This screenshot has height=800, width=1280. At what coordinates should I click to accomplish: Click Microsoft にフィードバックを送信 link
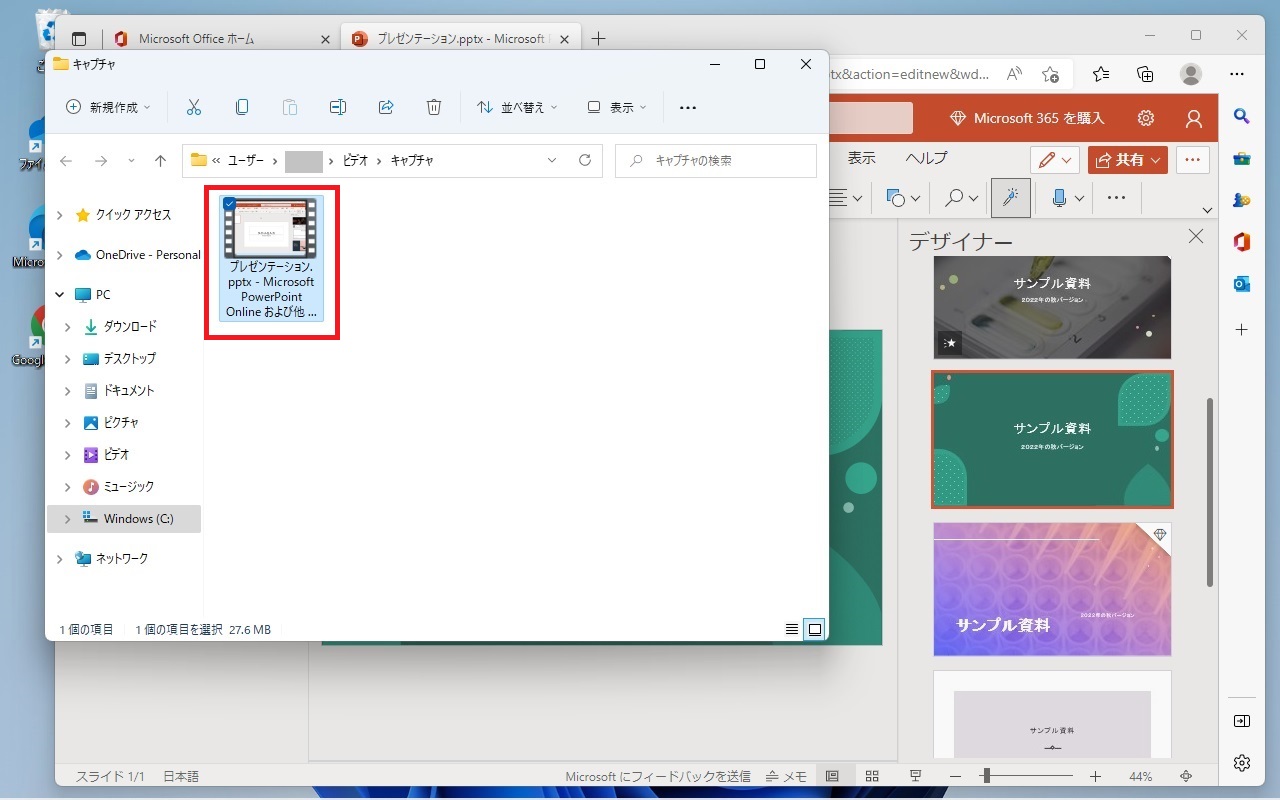[x=658, y=776]
